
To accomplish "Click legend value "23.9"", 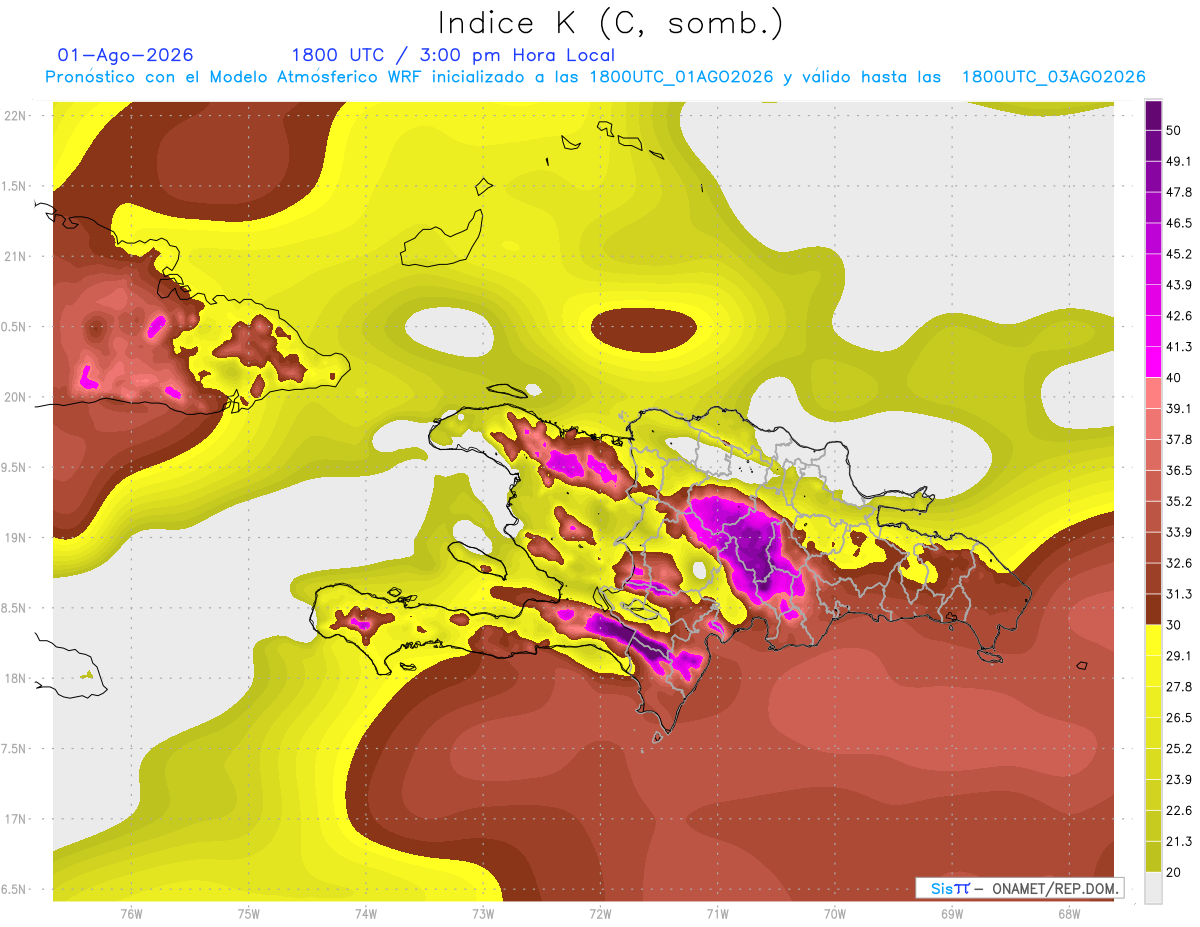I will pyautogui.click(x=1179, y=780).
